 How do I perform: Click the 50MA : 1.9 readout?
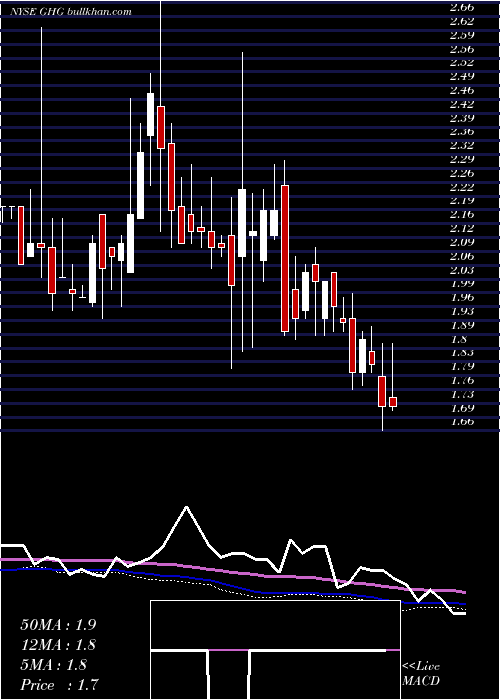point(58,625)
